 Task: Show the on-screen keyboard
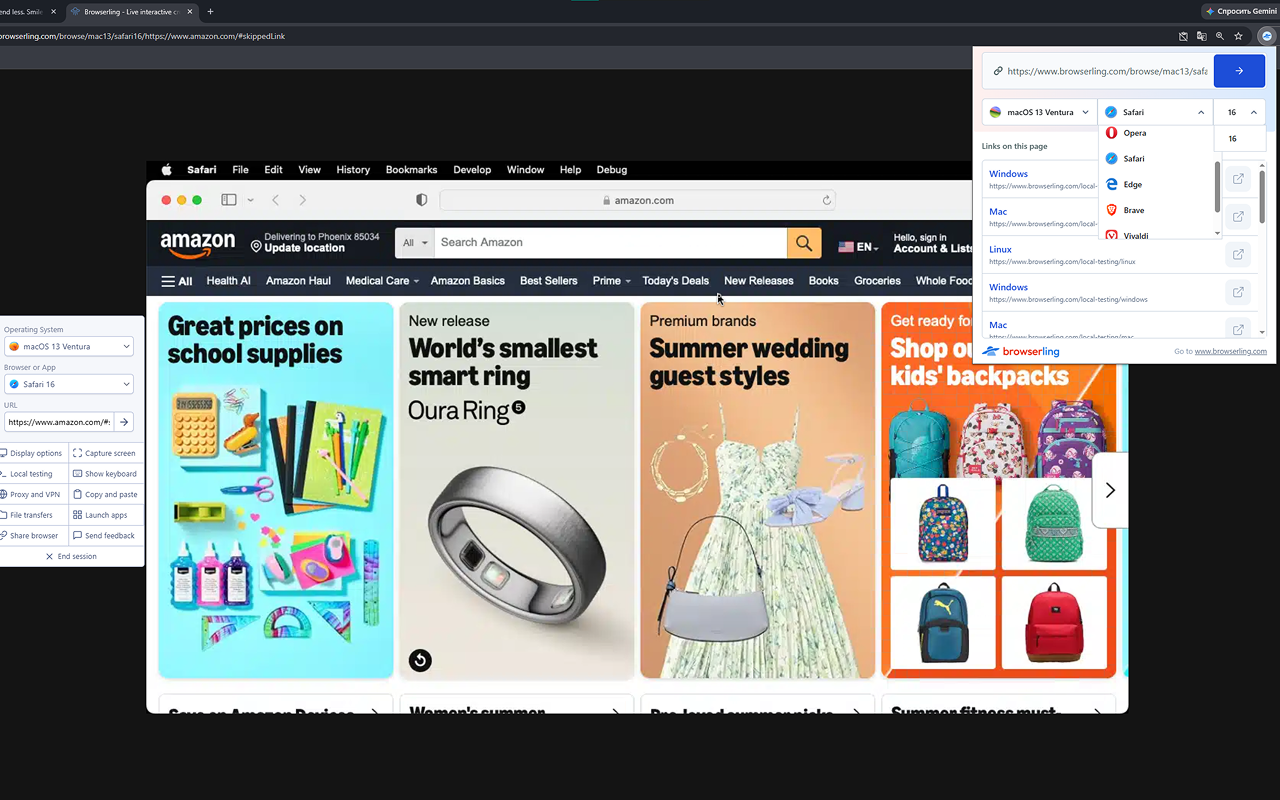point(104,474)
